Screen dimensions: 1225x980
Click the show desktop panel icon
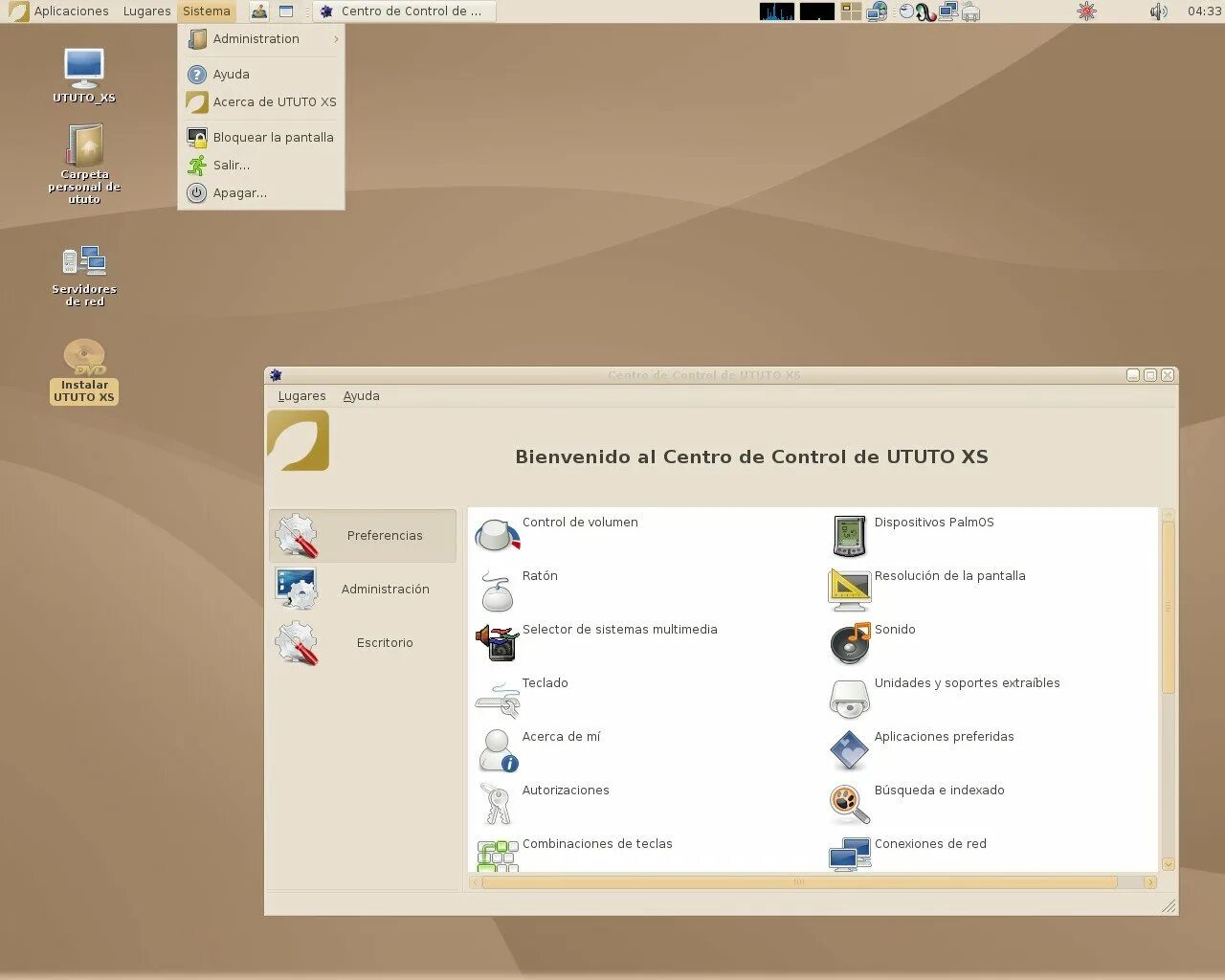click(x=259, y=11)
